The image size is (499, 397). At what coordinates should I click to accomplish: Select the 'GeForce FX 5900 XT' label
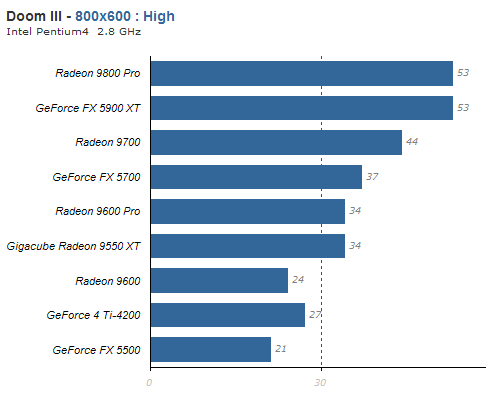[x=88, y=108]
